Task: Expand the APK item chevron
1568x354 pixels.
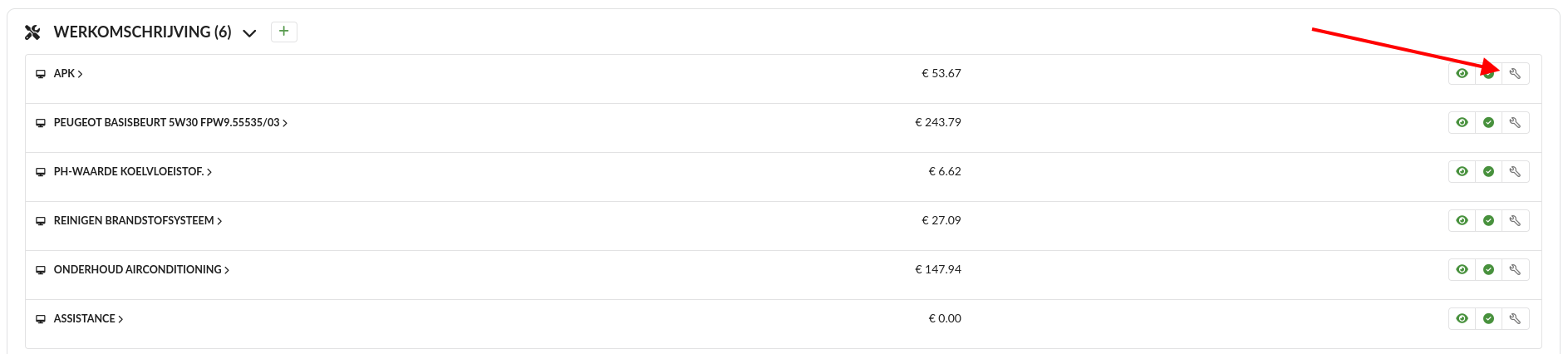Action: click(x=80, y=74)
